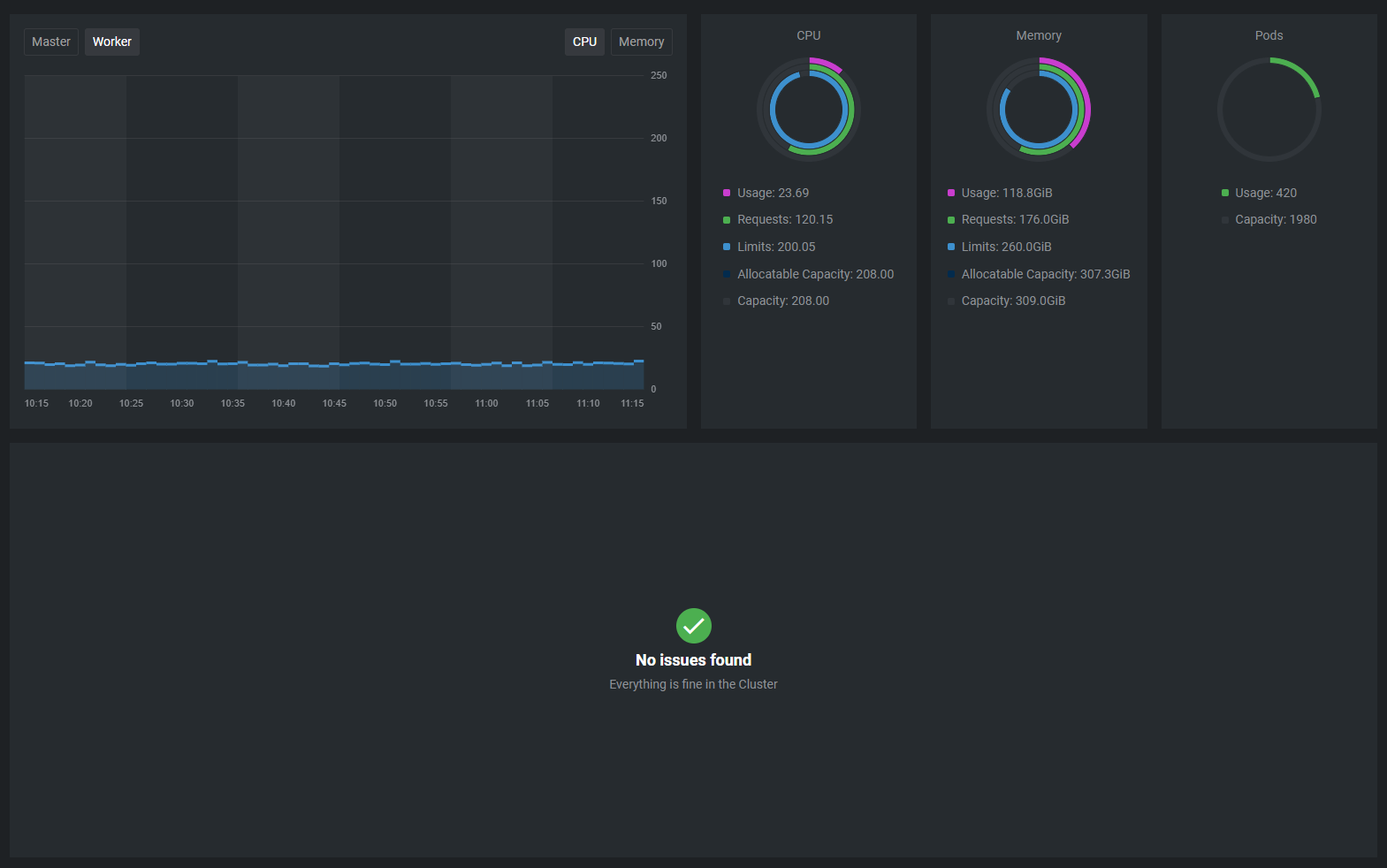Click the green CPU Requests legend marker

tap(727, 220)
